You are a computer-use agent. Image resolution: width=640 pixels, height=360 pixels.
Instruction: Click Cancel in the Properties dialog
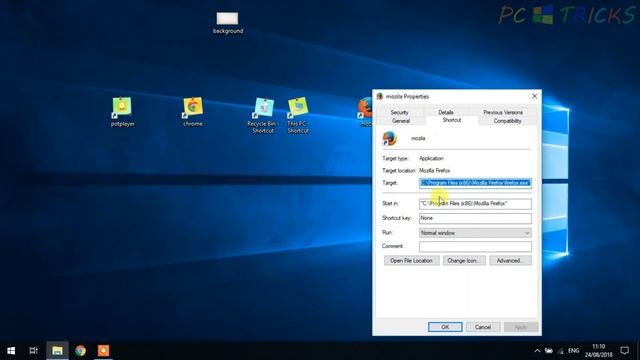pyautogui.click(x=483, y=327)
